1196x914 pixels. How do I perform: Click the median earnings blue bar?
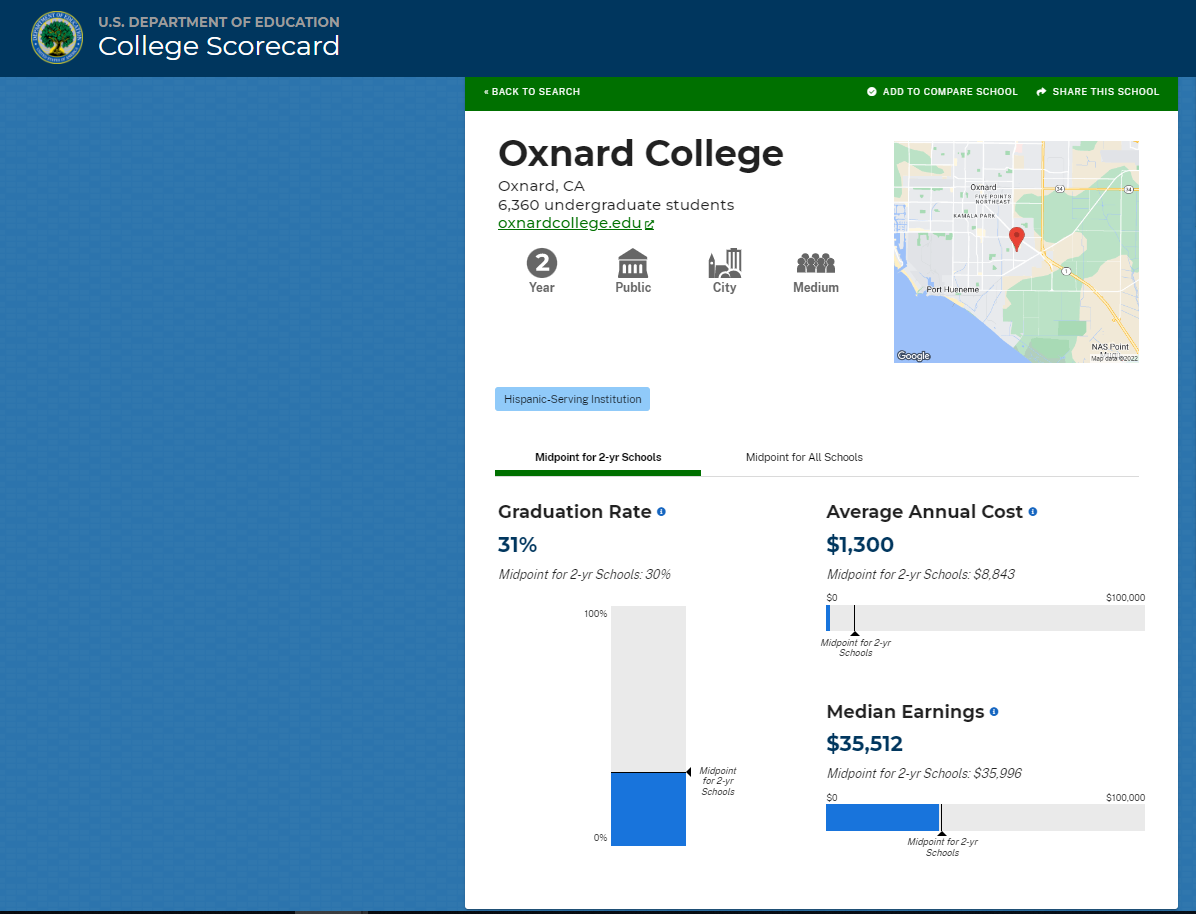pyautogui.click(x=883, y=817)
